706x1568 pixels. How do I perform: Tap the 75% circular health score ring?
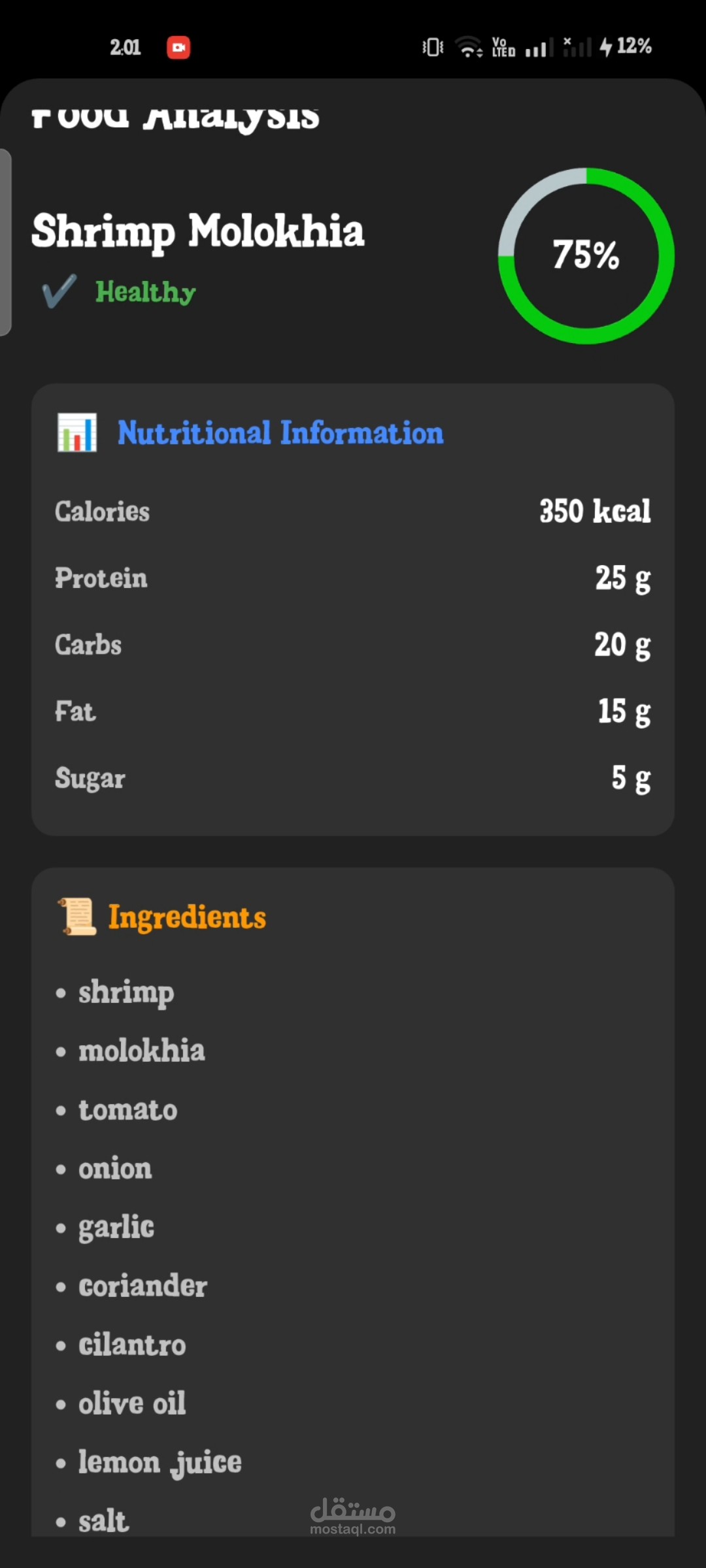[586, 255]
